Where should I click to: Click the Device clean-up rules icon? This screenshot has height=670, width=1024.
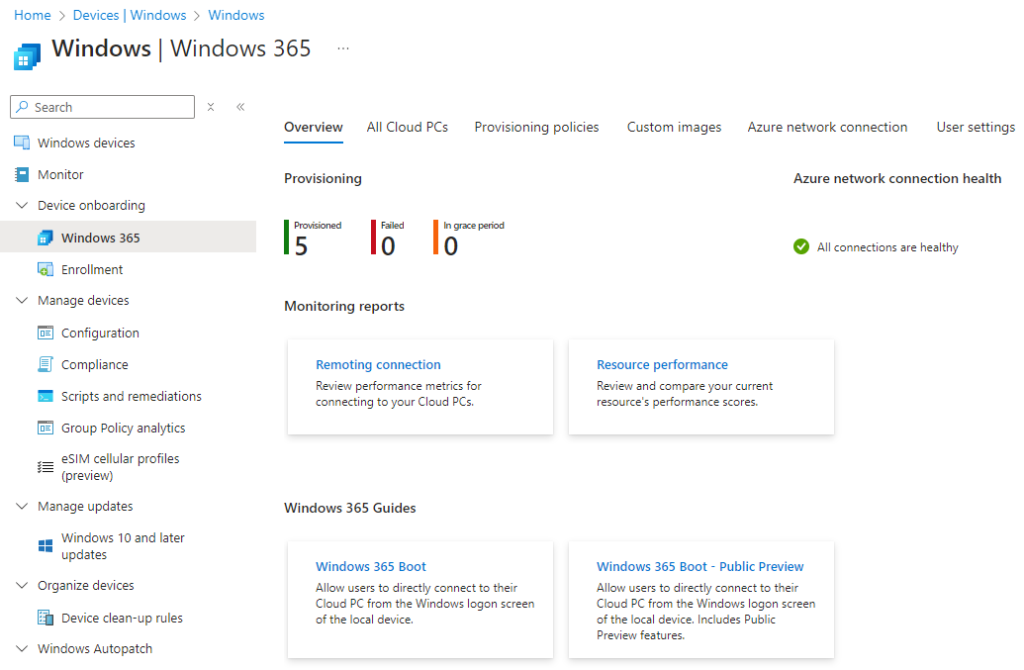tap(45, 618)
